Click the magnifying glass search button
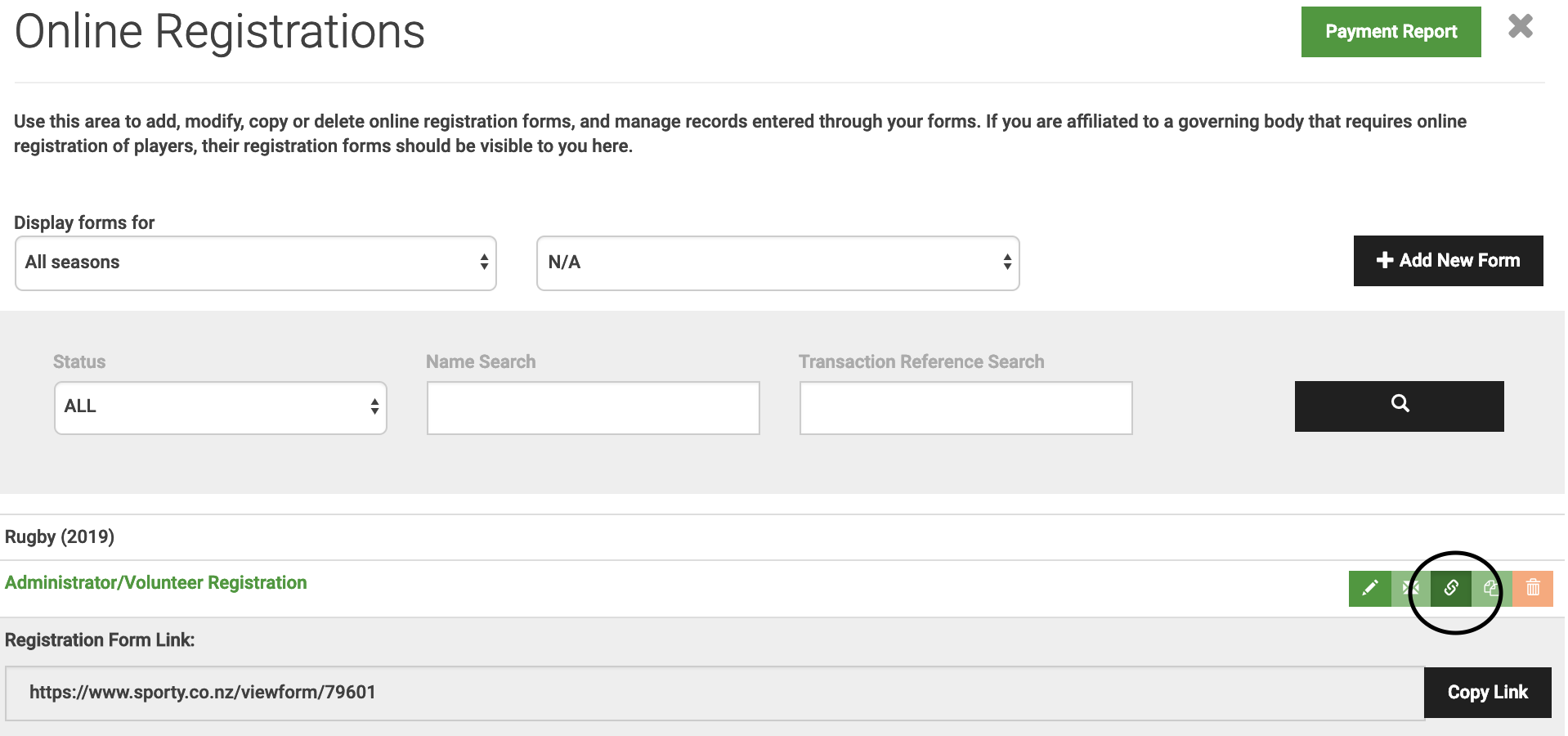Viewport: 1568px width, 736px height. [1399, 406]
